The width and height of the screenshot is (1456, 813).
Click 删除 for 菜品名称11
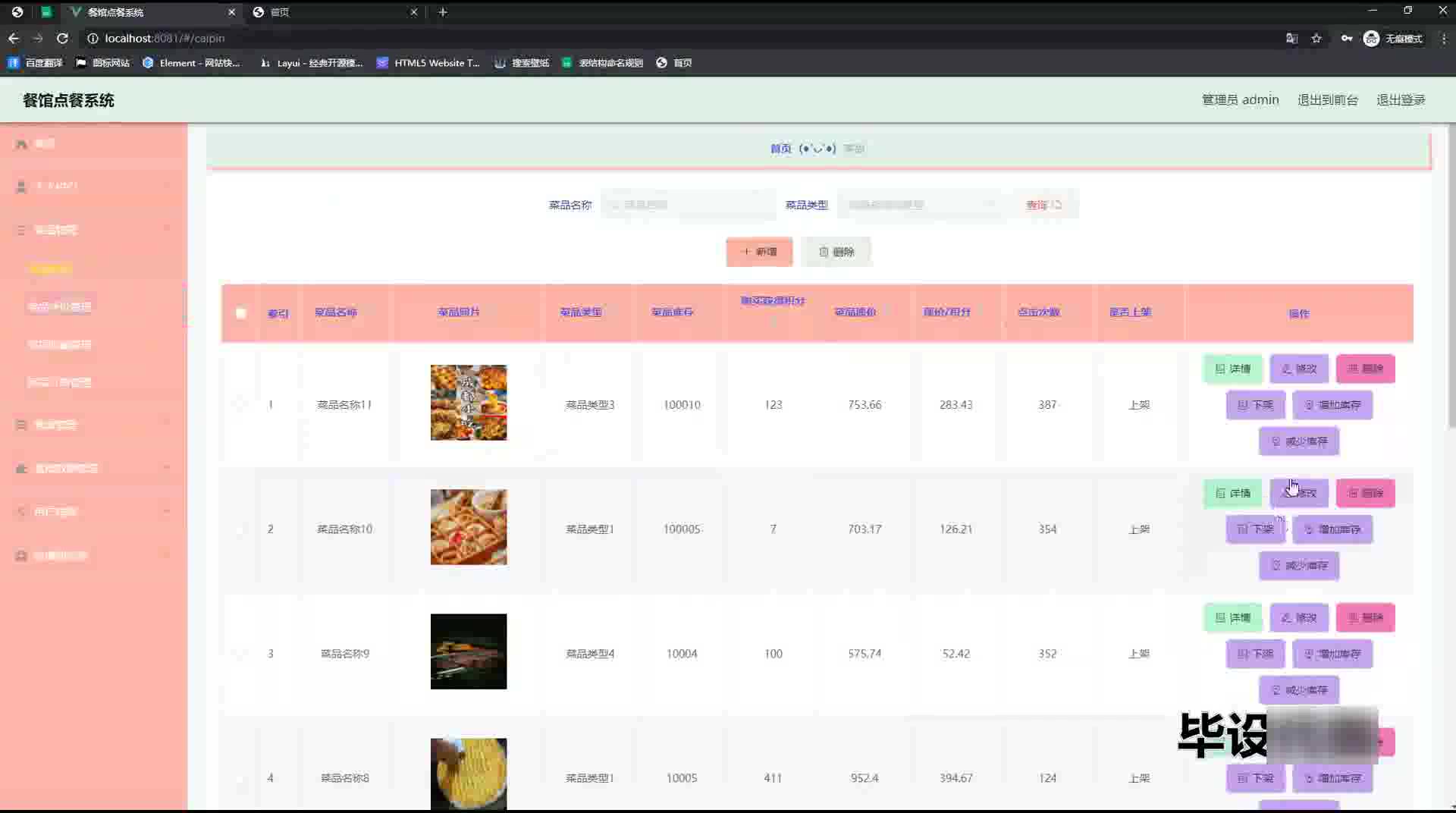(x=1365, y=369)
